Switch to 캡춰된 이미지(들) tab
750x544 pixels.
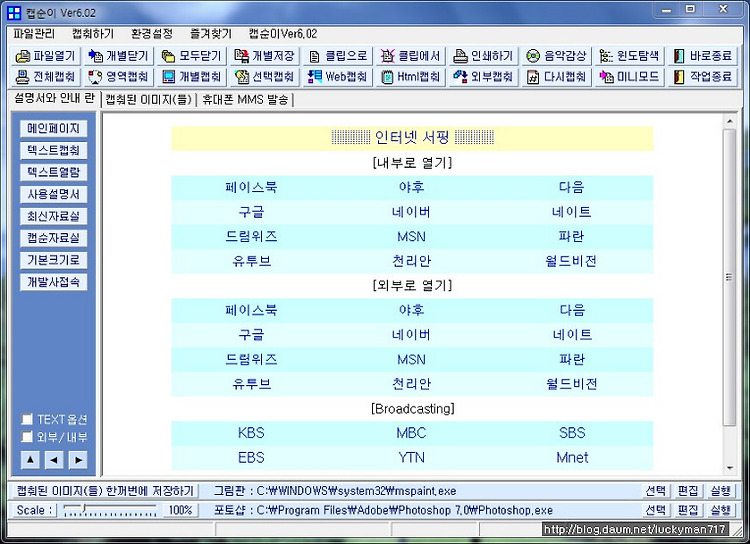click(x=148, y=100)
